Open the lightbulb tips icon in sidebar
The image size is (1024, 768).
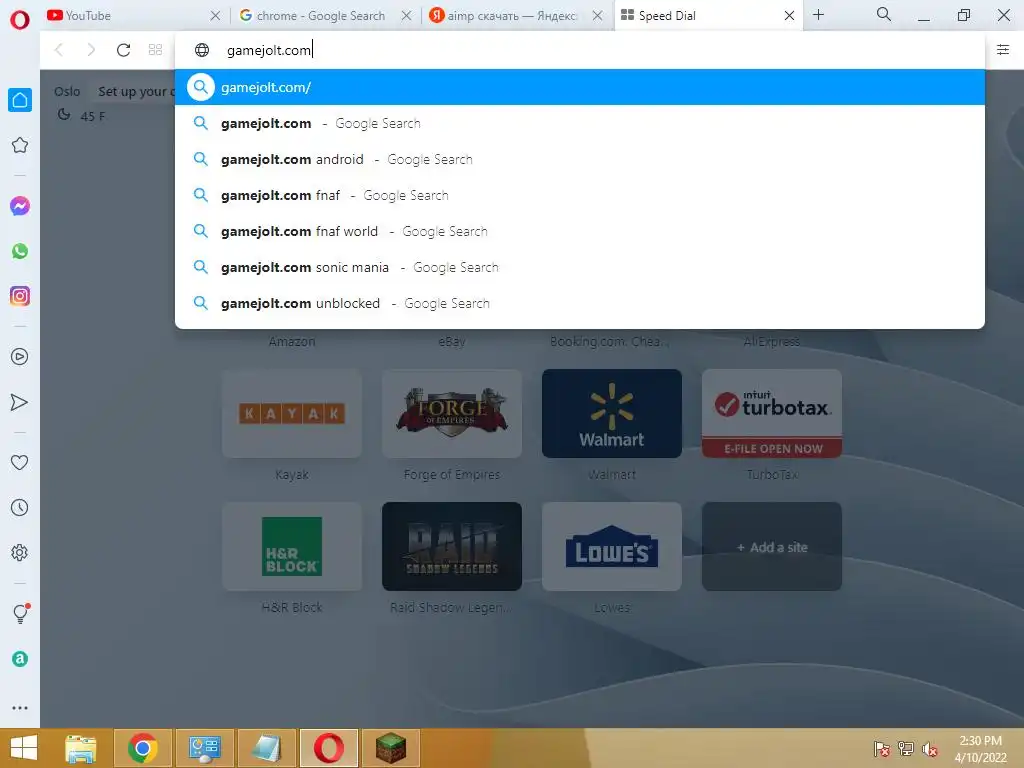click(x=20, y=613)
